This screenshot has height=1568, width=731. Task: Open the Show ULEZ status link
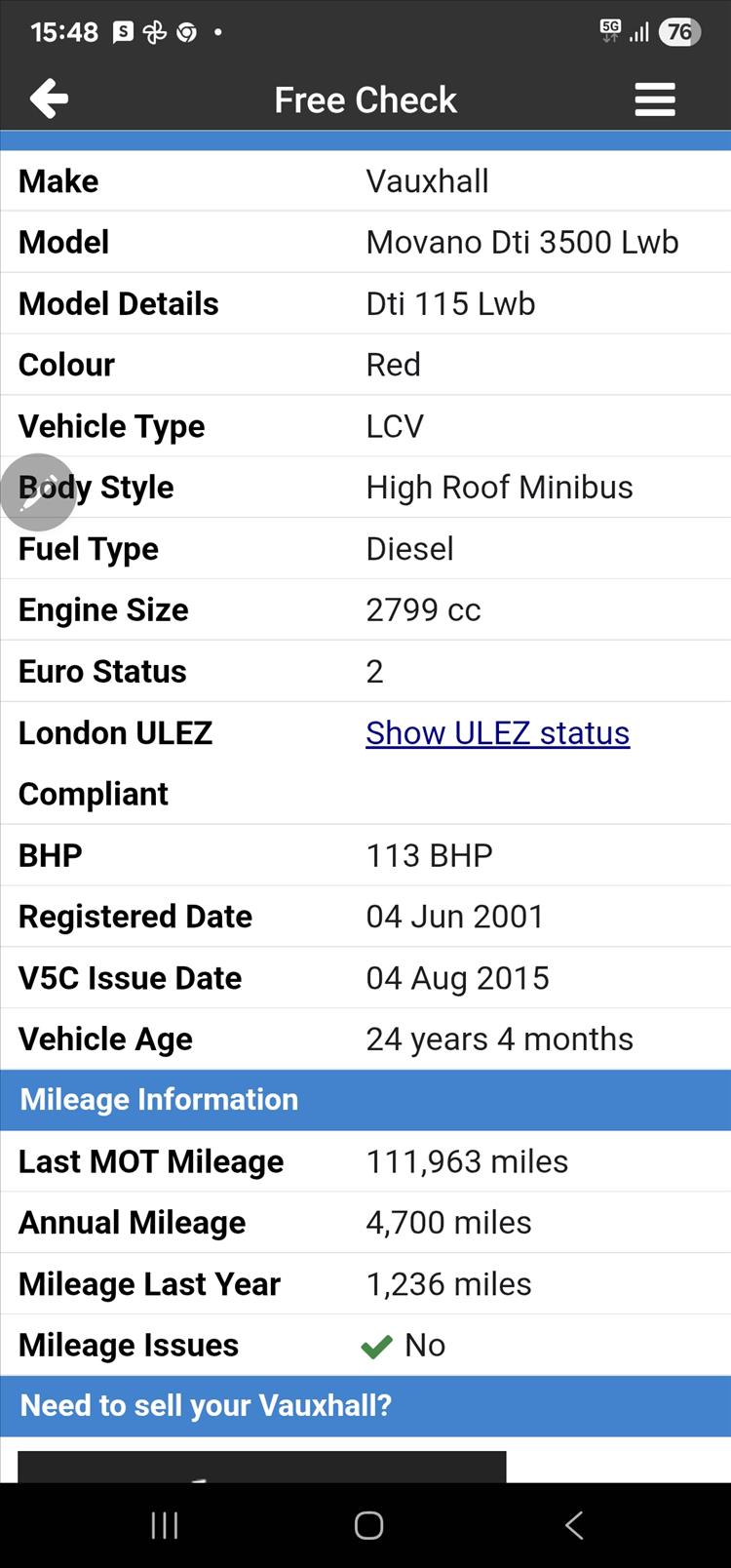point(497,732)
